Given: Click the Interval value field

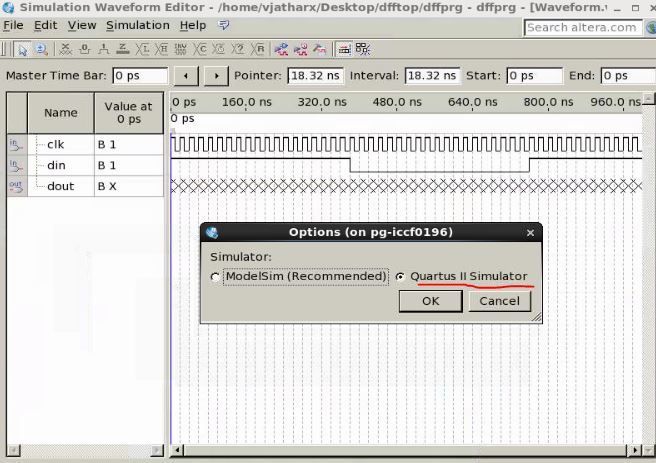Looking at the screenshot, I should [432, 76].
